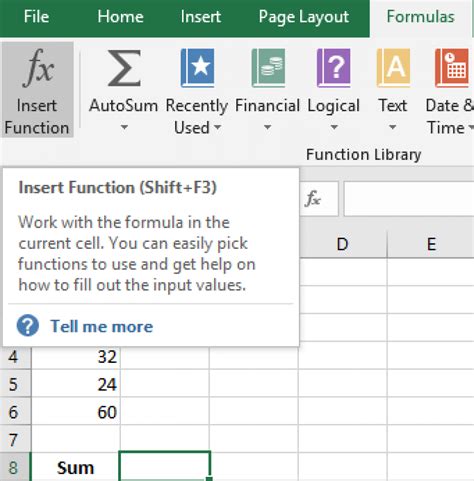Switch to the Insert tab
474x481 pixels.
[x=201, y=17]
